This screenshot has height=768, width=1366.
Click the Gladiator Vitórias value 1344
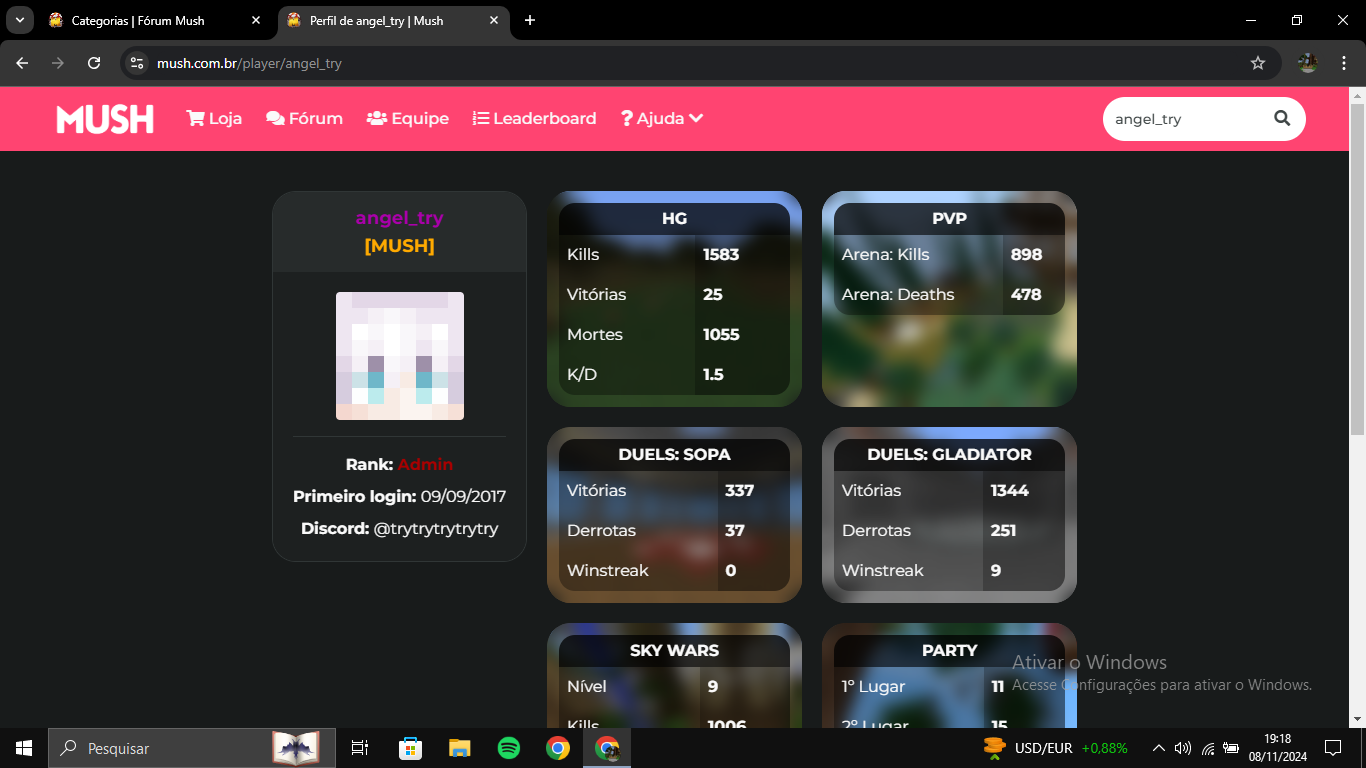(1010, 490)
